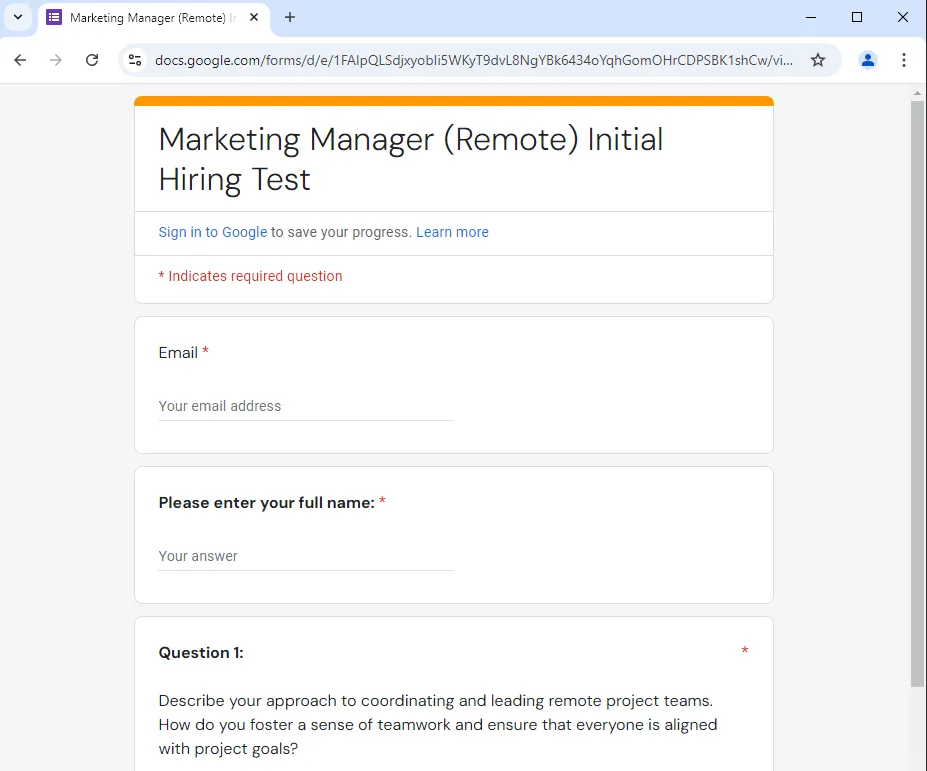Click the scrollbar up arrow
Screen dimensions: 927x771
917,93
